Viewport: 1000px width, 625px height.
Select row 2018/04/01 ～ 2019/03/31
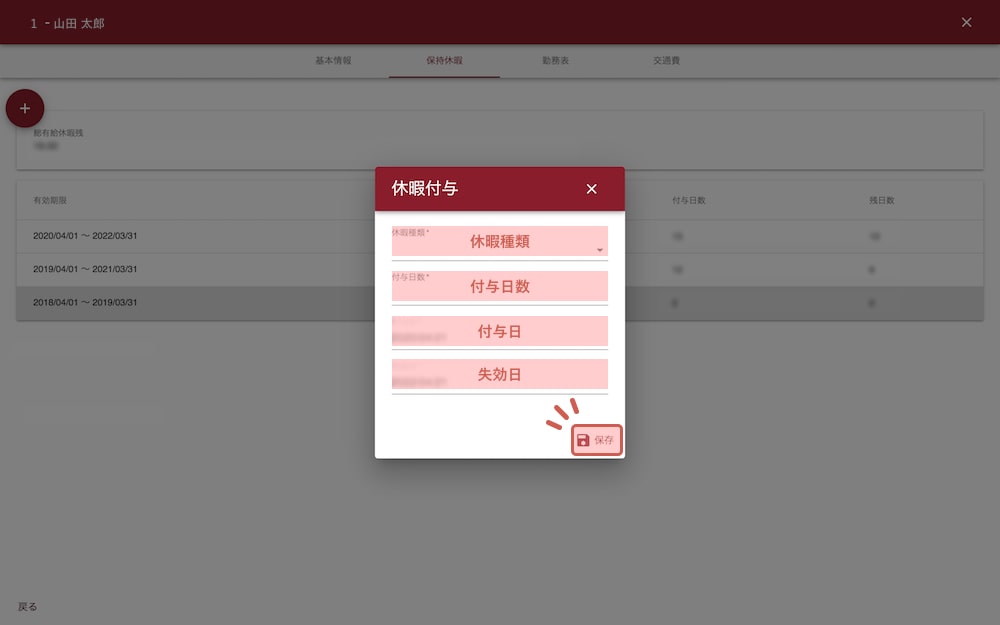85,302
